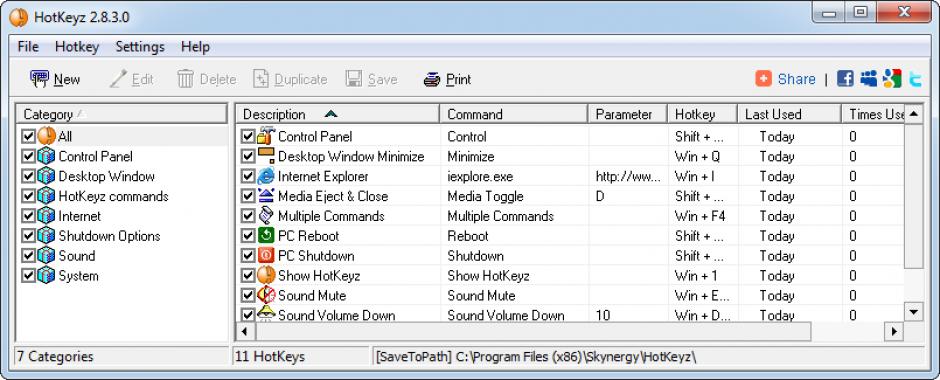Viewport: 940px width, 380px height.
Task: Uncheck the Desktop Window category checkbox
Action: coord(28,176)
